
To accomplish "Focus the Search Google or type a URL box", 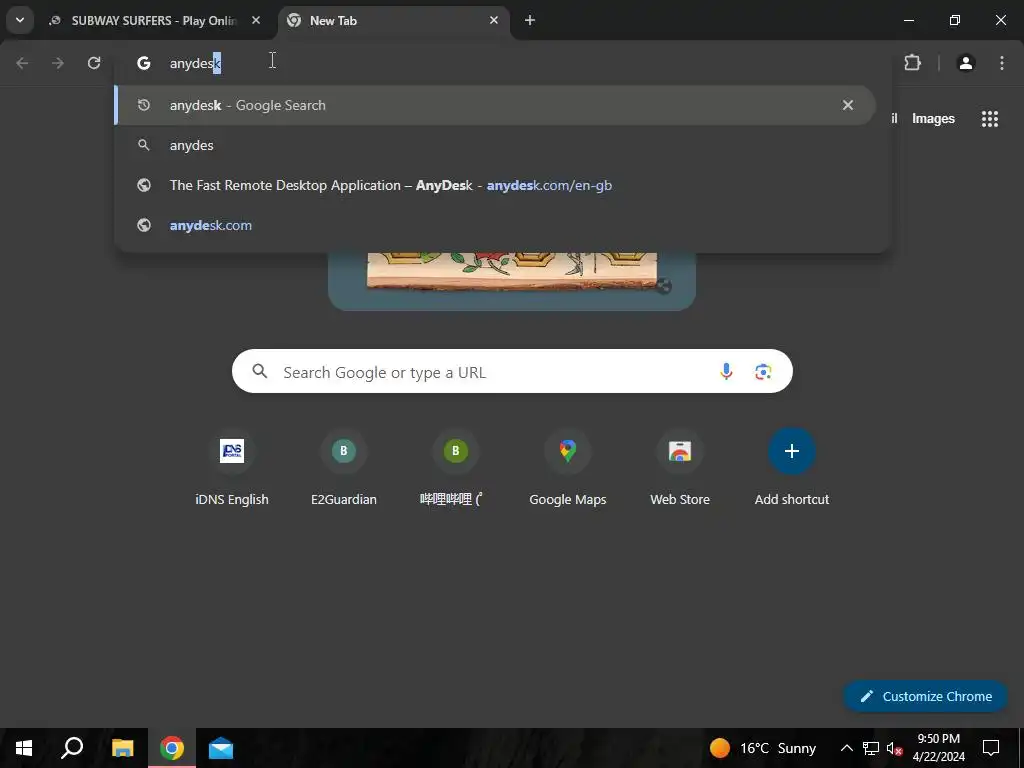I will tap(512, 372).
